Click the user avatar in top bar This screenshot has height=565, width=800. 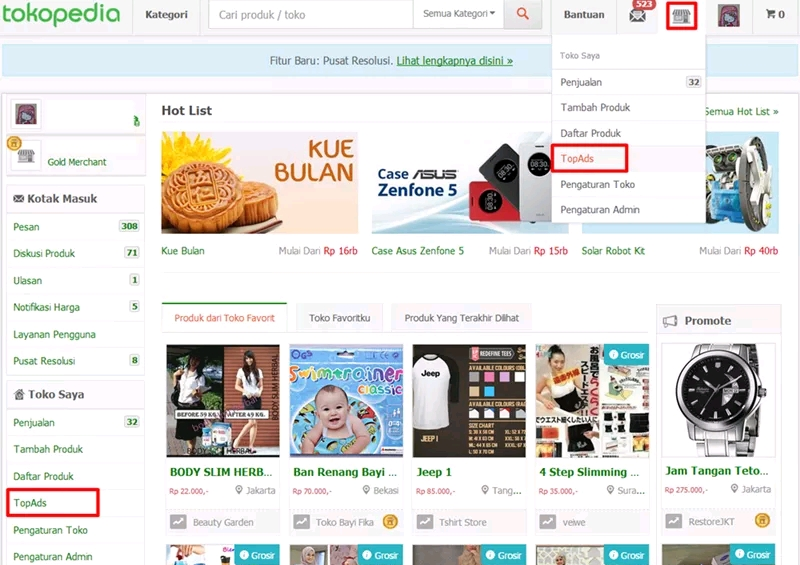tap(729, 15)
